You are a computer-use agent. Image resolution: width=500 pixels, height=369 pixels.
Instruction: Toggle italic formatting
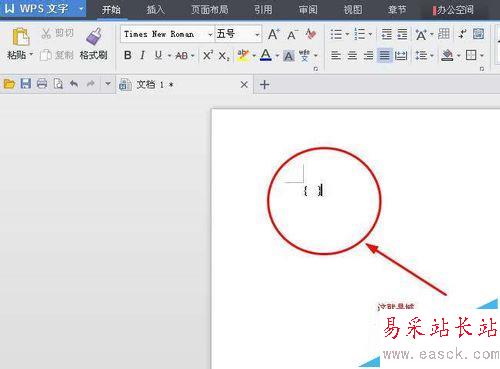143,55
